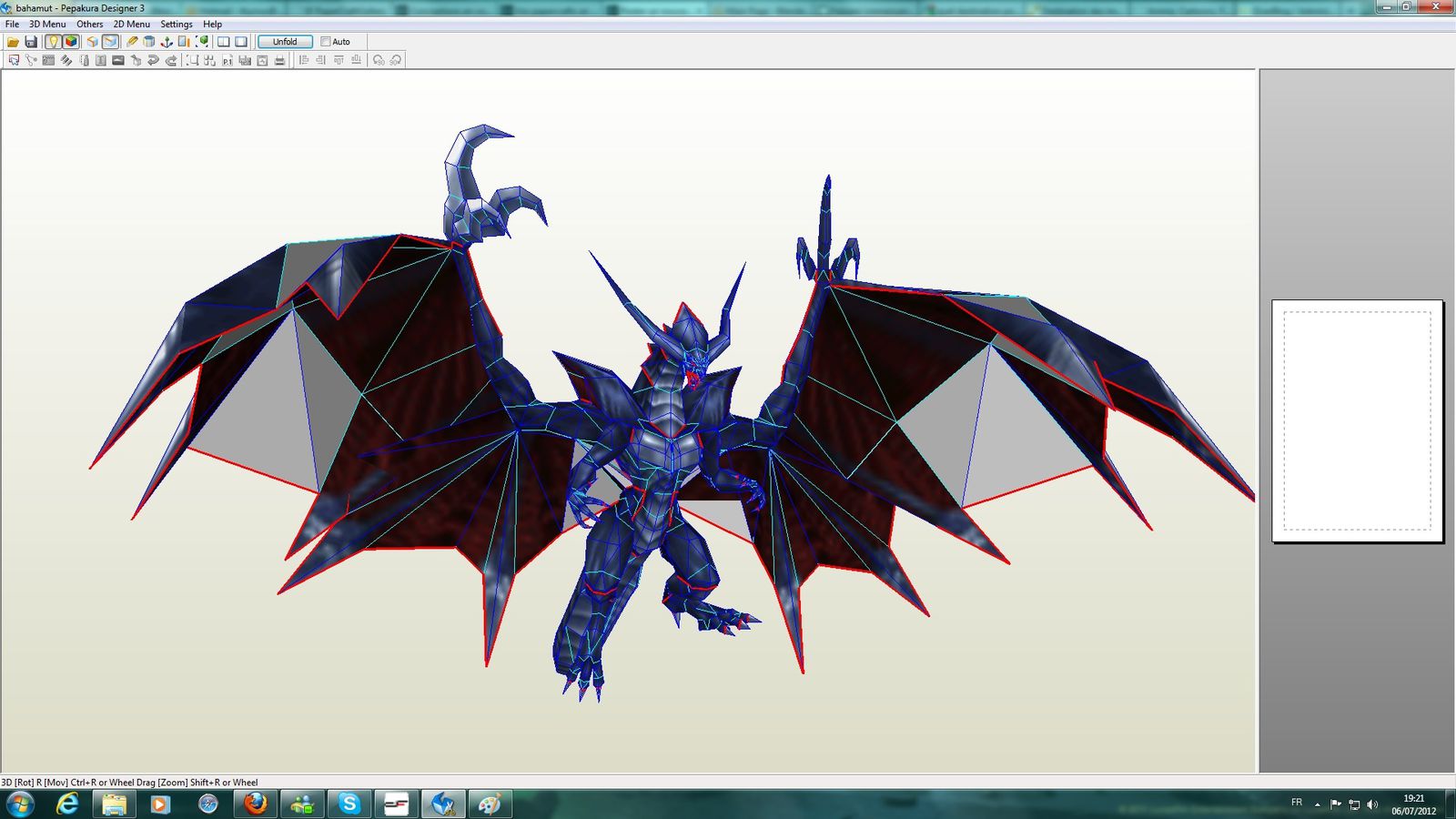Click the printer icon
Viewport: 1456px width, 819px height.
pyautogui.click(x=279, y=60)
